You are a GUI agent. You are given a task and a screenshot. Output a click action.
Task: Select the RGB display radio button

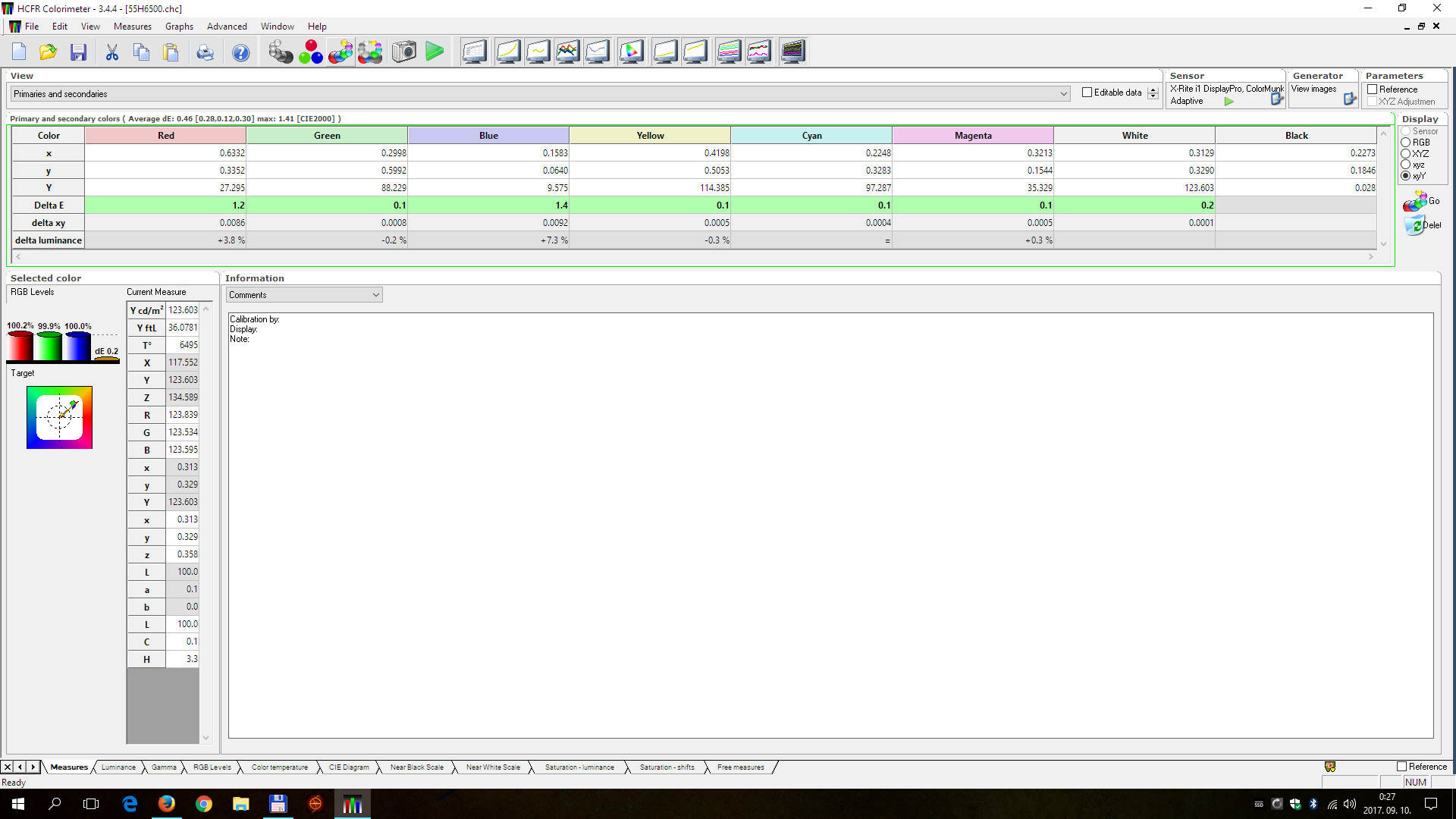pyautogui.click(x=1405, y=143)
